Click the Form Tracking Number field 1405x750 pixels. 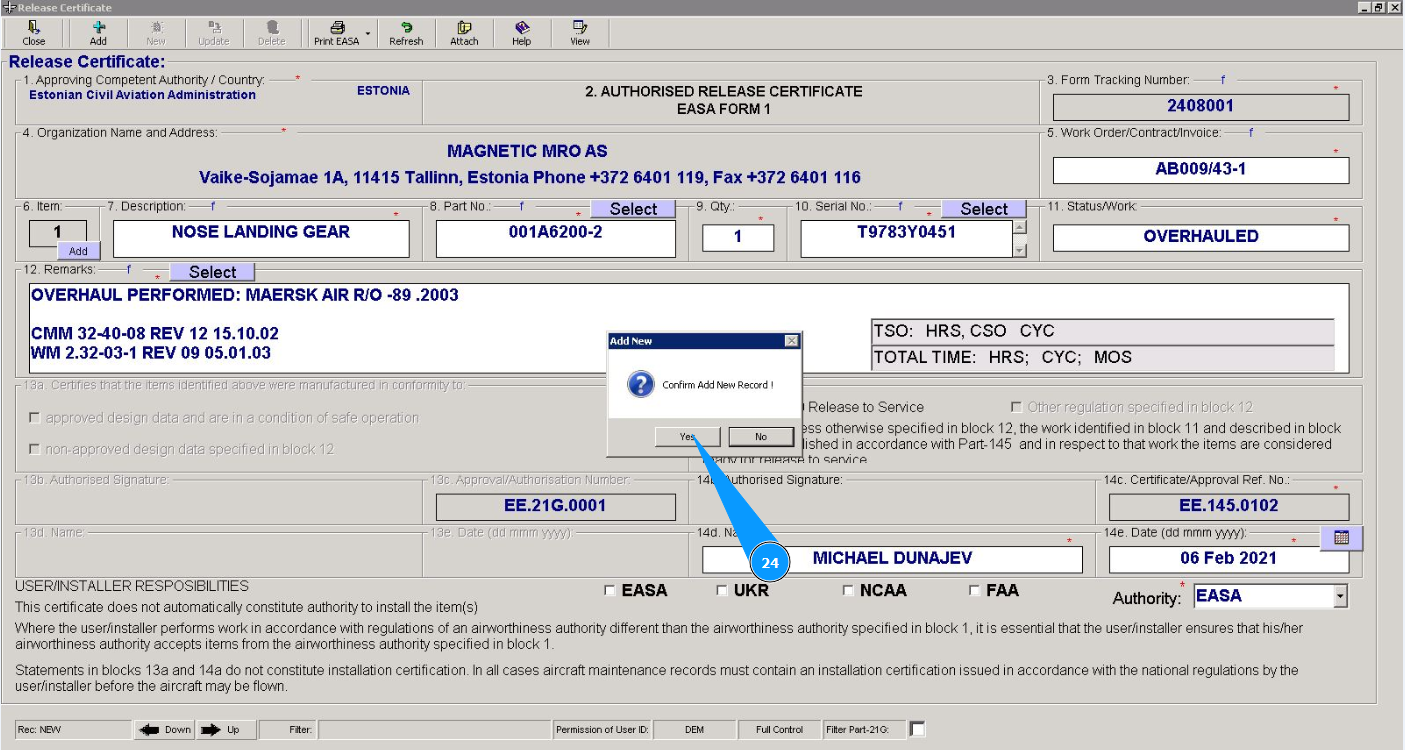[x=1200, y=106]
